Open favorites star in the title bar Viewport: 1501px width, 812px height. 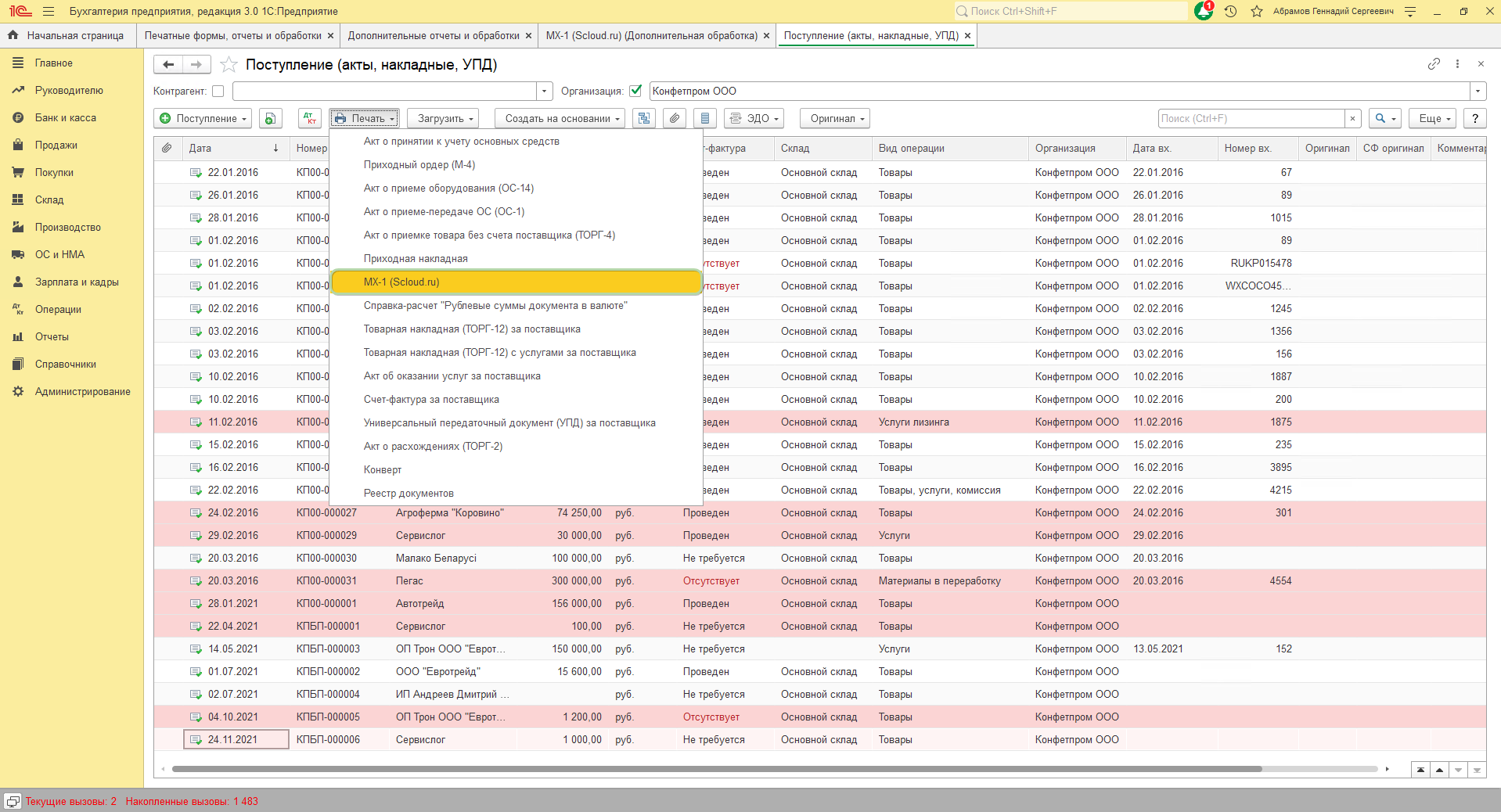tap(1257, 12)
